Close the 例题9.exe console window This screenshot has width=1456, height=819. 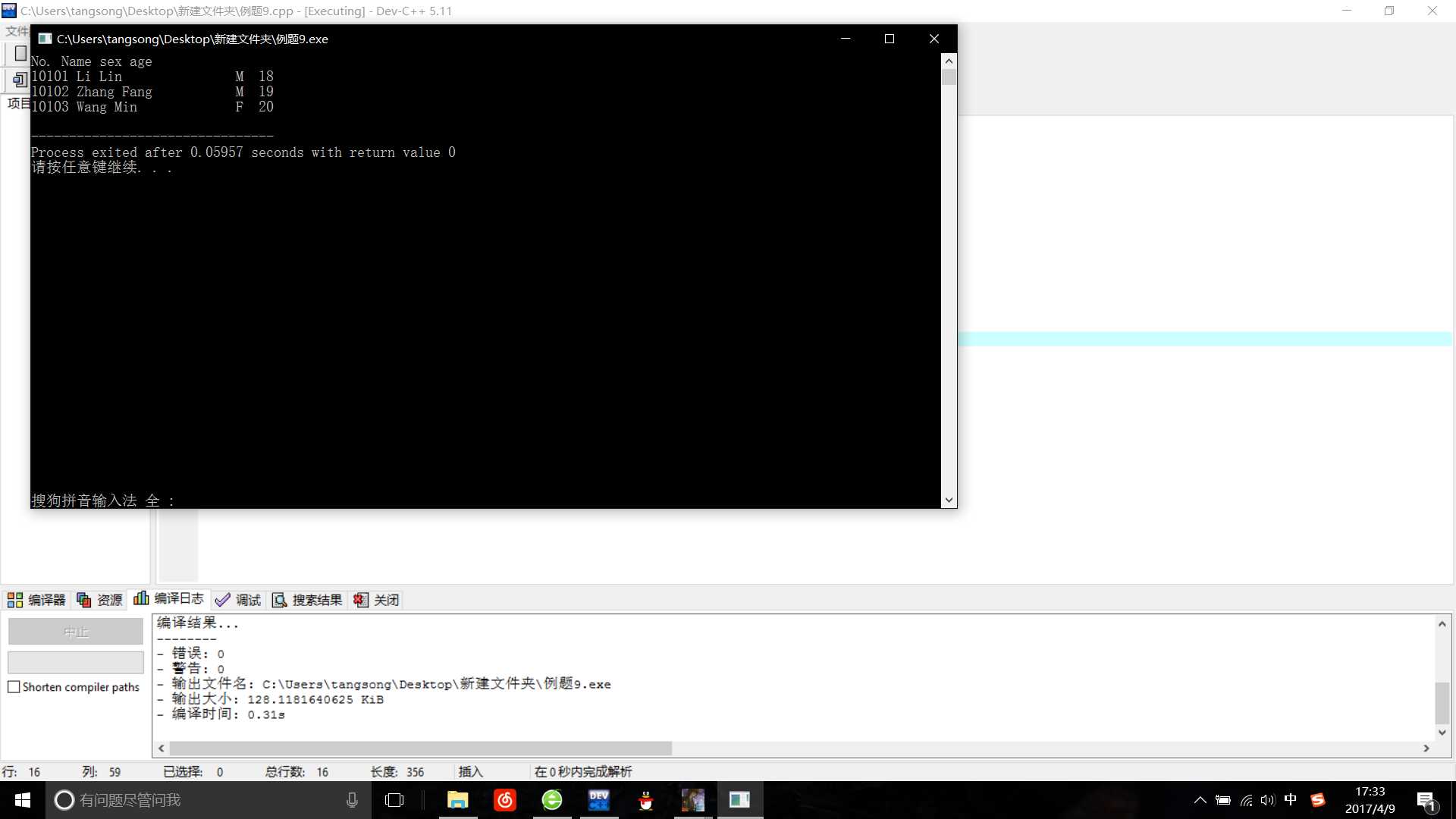[934, 39]
